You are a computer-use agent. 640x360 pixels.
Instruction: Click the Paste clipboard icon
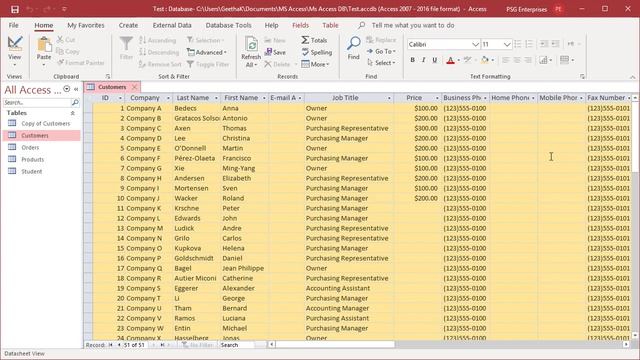(x=44, y=44)
